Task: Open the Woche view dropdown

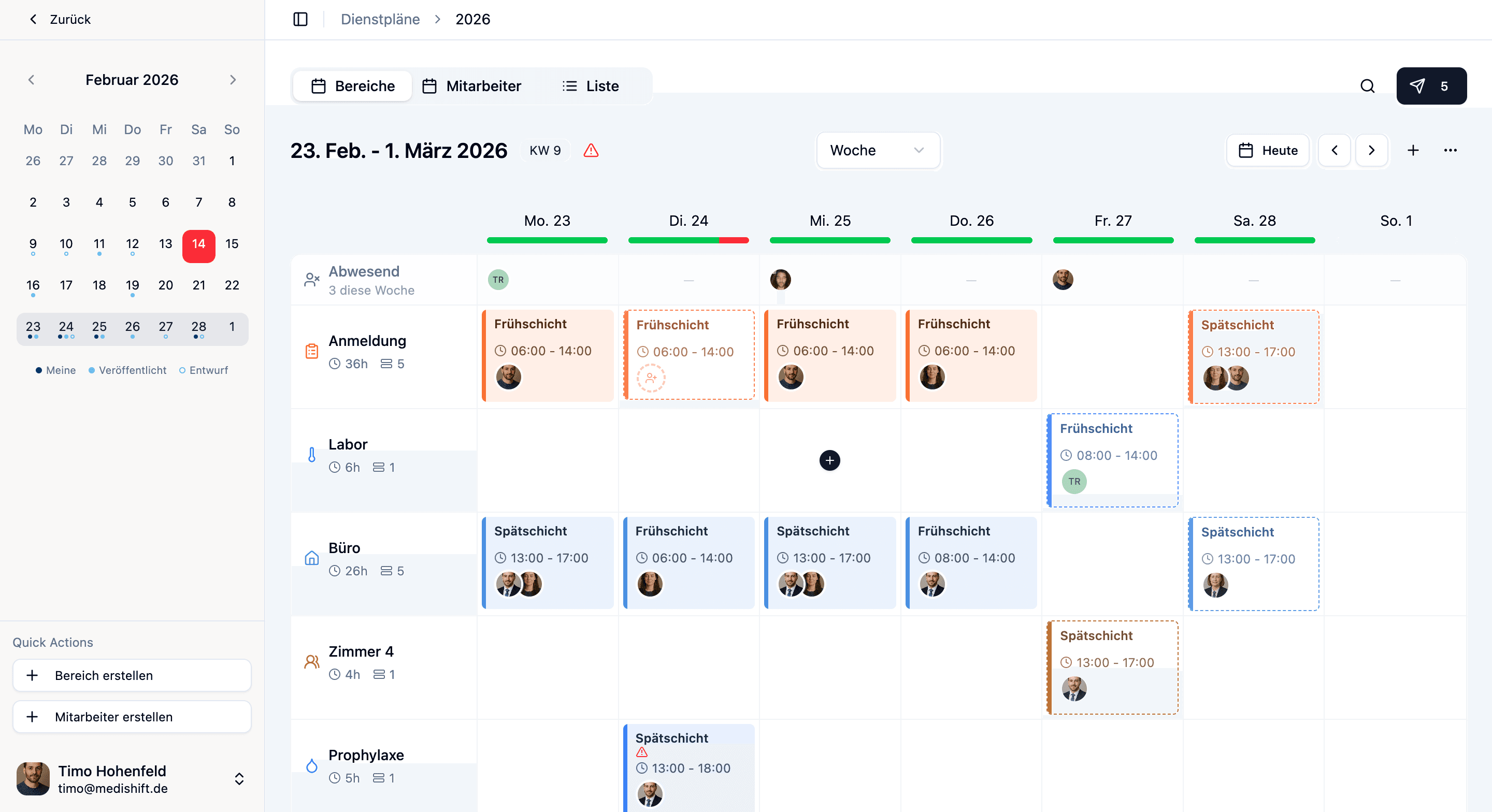Action: point(878,150)
